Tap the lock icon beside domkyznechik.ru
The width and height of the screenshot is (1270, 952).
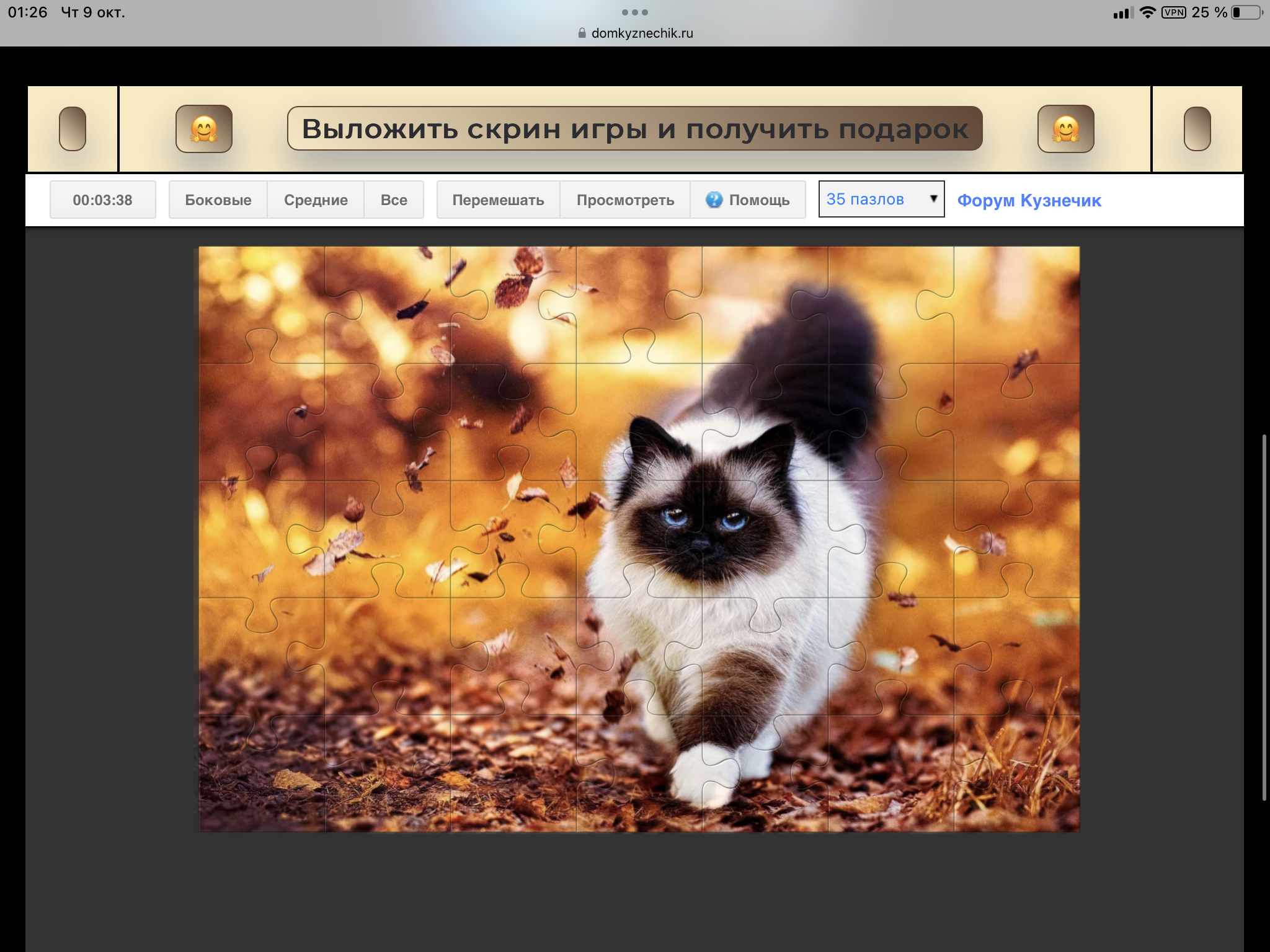click(x=582, y=33)
